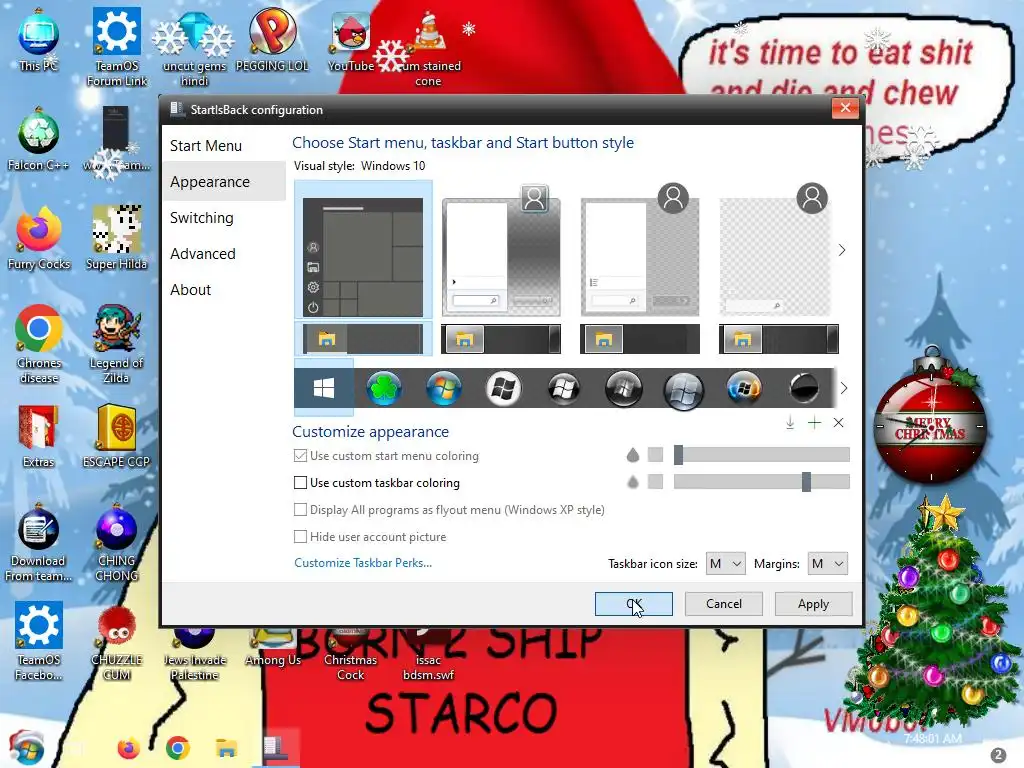Screen dimensions: 1024x768
Task: Open the Start Menu settings page
Action: [x=206, y=146]
